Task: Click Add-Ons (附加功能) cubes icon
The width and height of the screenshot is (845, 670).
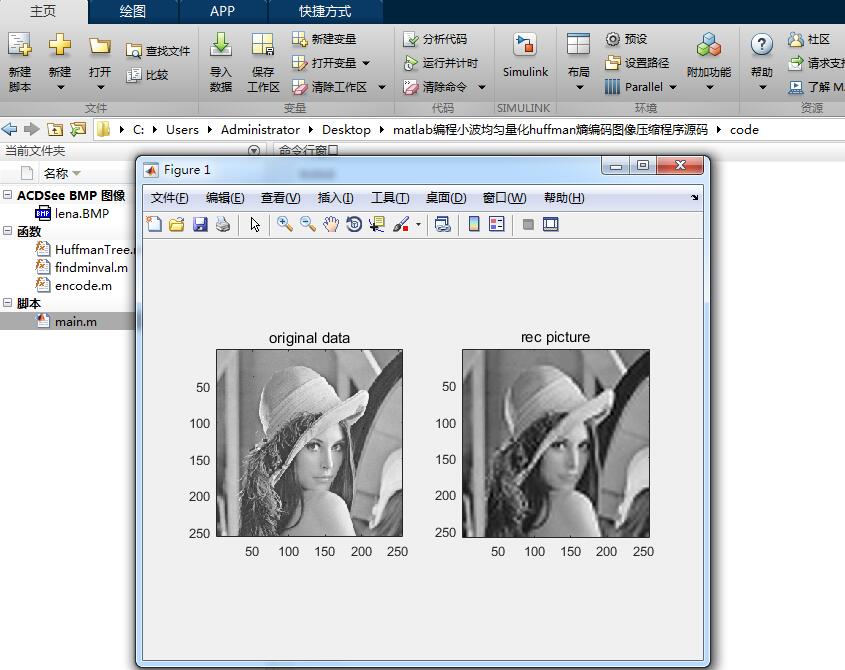Action: click(x=709, y=44)
